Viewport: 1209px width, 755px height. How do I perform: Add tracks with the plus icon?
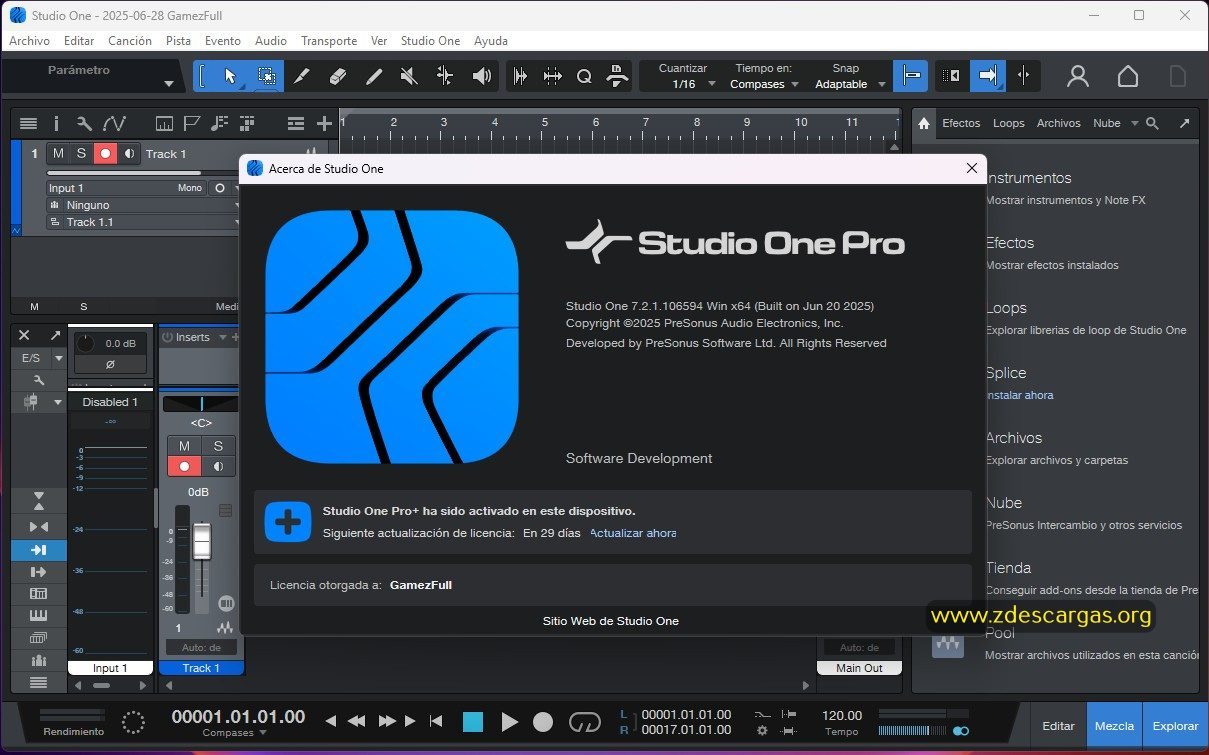(324, 123)
